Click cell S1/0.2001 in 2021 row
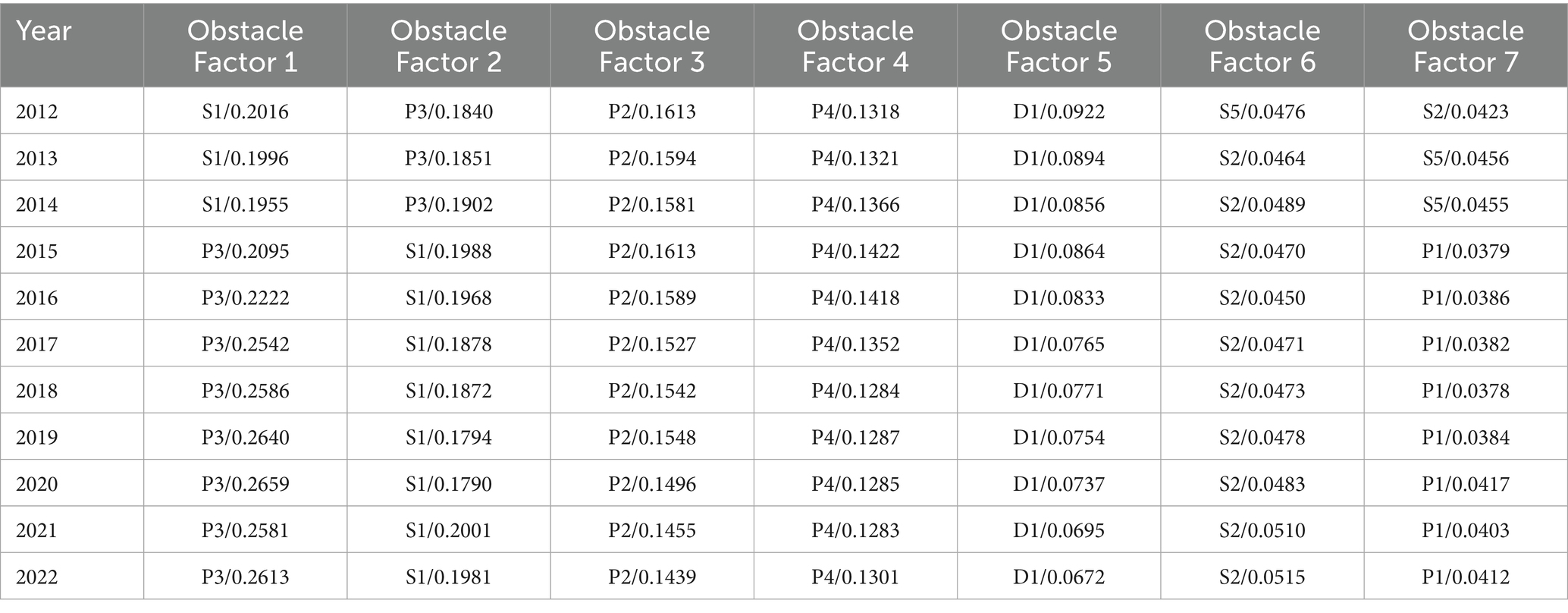This screenshot has width=1568, height=613. (x=449, y=530)
